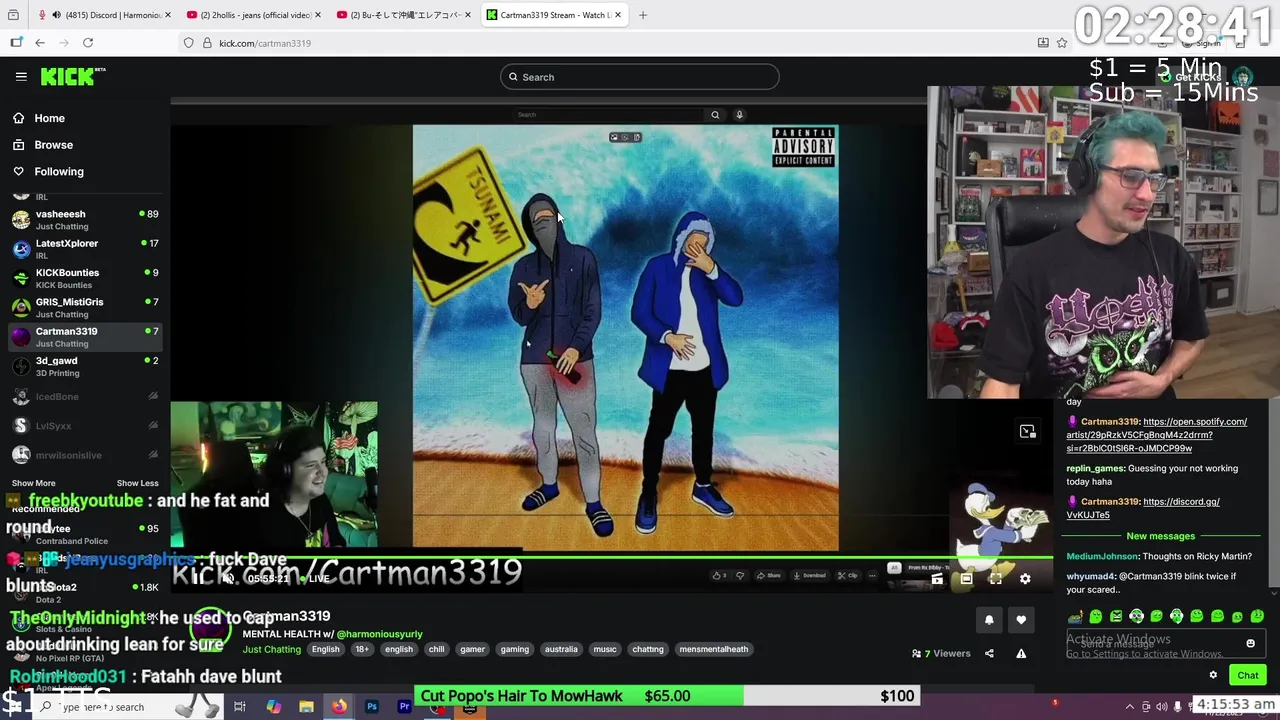Click the menshealth tag

tap(714, 650)
